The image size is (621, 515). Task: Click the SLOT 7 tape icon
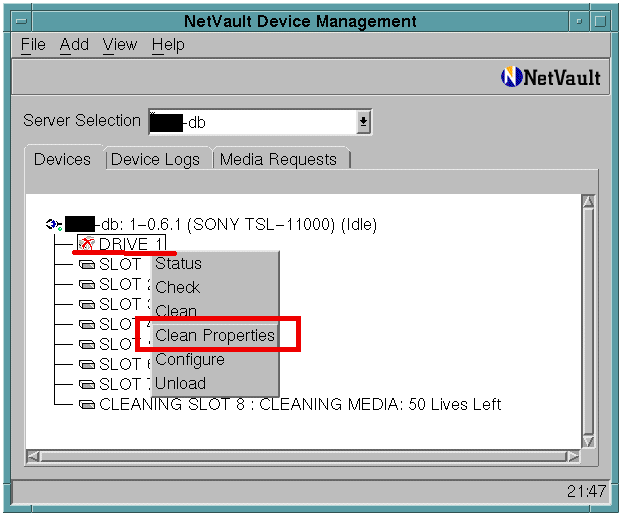coord(87,384)
